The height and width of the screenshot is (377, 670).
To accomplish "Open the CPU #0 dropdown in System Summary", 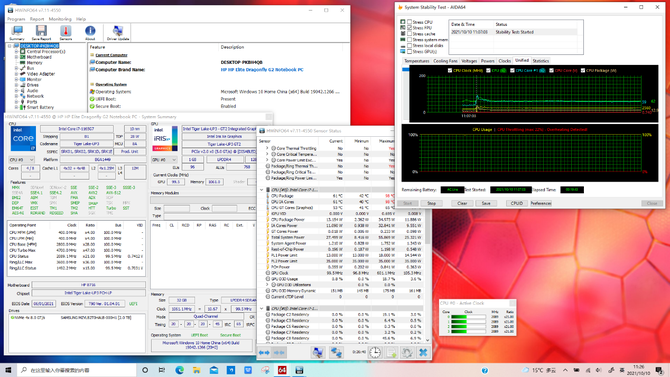I will point(21,159).
